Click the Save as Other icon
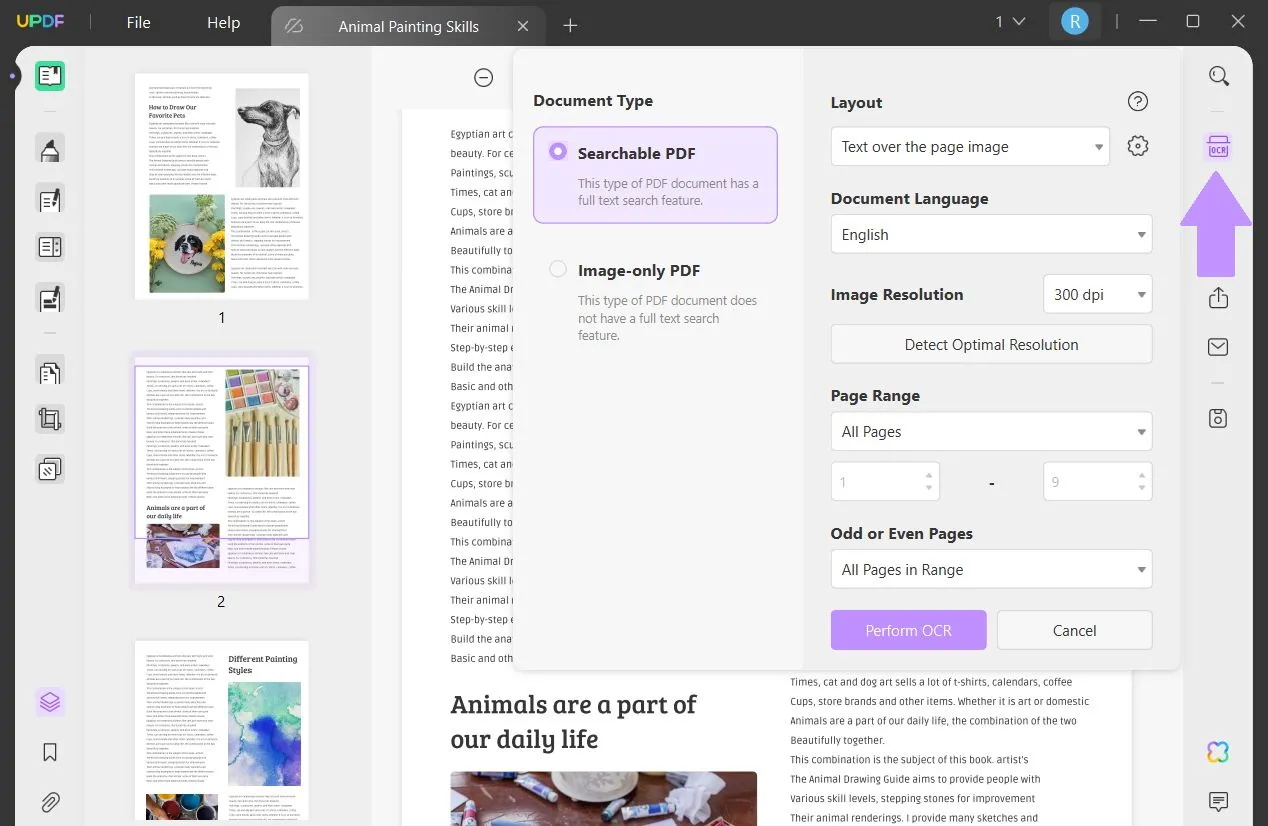This screenshot has width=1268, height=826. pos(1218,418)
